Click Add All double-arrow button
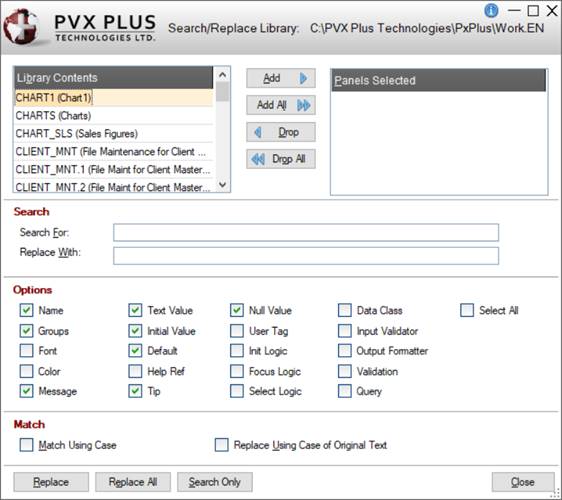This screenshot has height=500, width=562. pyautogui.click(x=281, y=105)
